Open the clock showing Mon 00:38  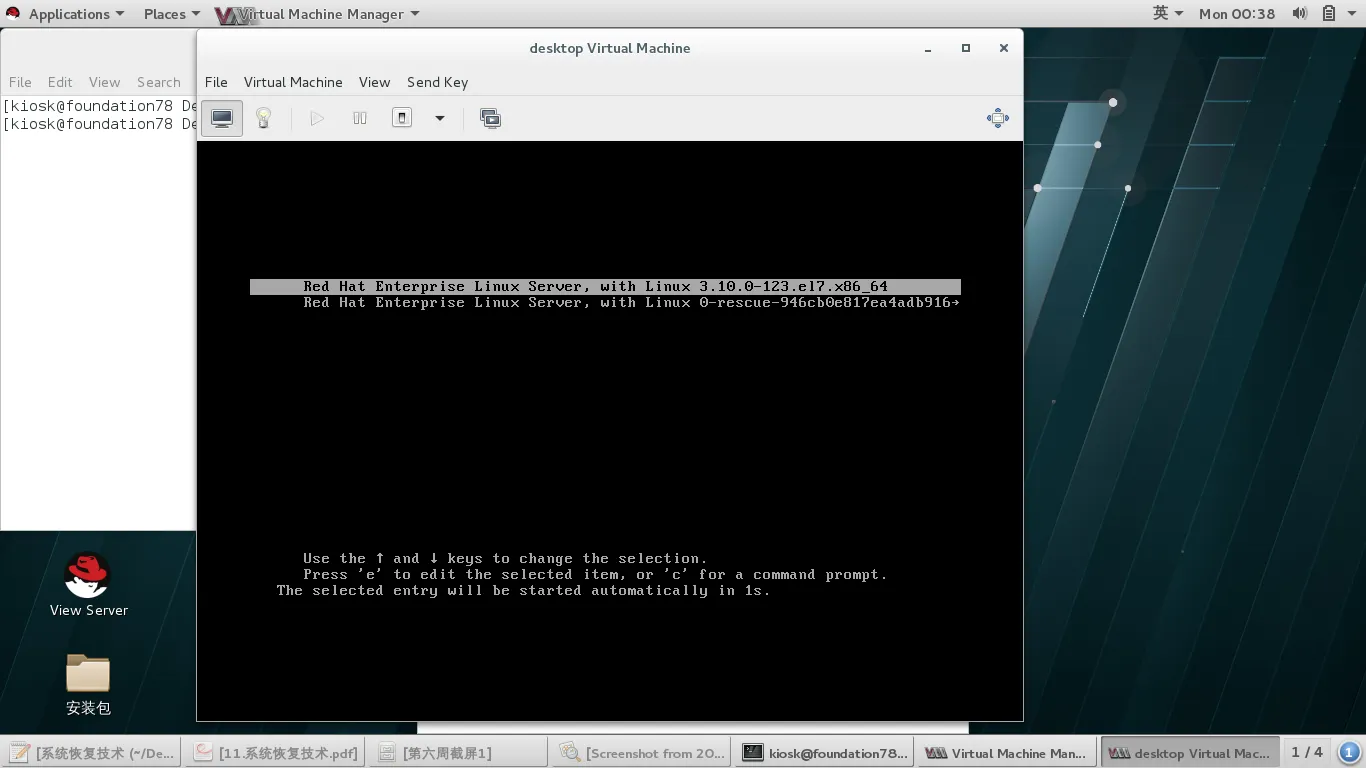(1237, 14)
